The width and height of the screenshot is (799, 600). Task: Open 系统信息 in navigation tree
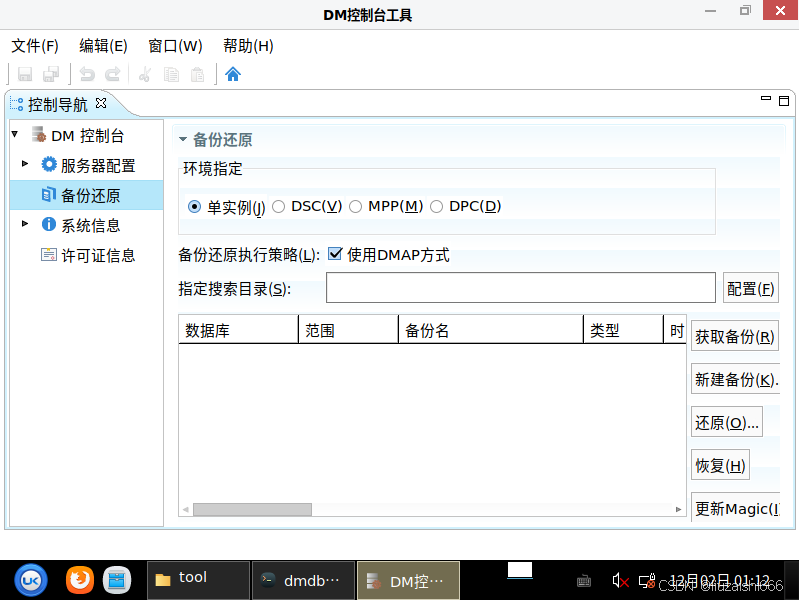pos(90,225)
